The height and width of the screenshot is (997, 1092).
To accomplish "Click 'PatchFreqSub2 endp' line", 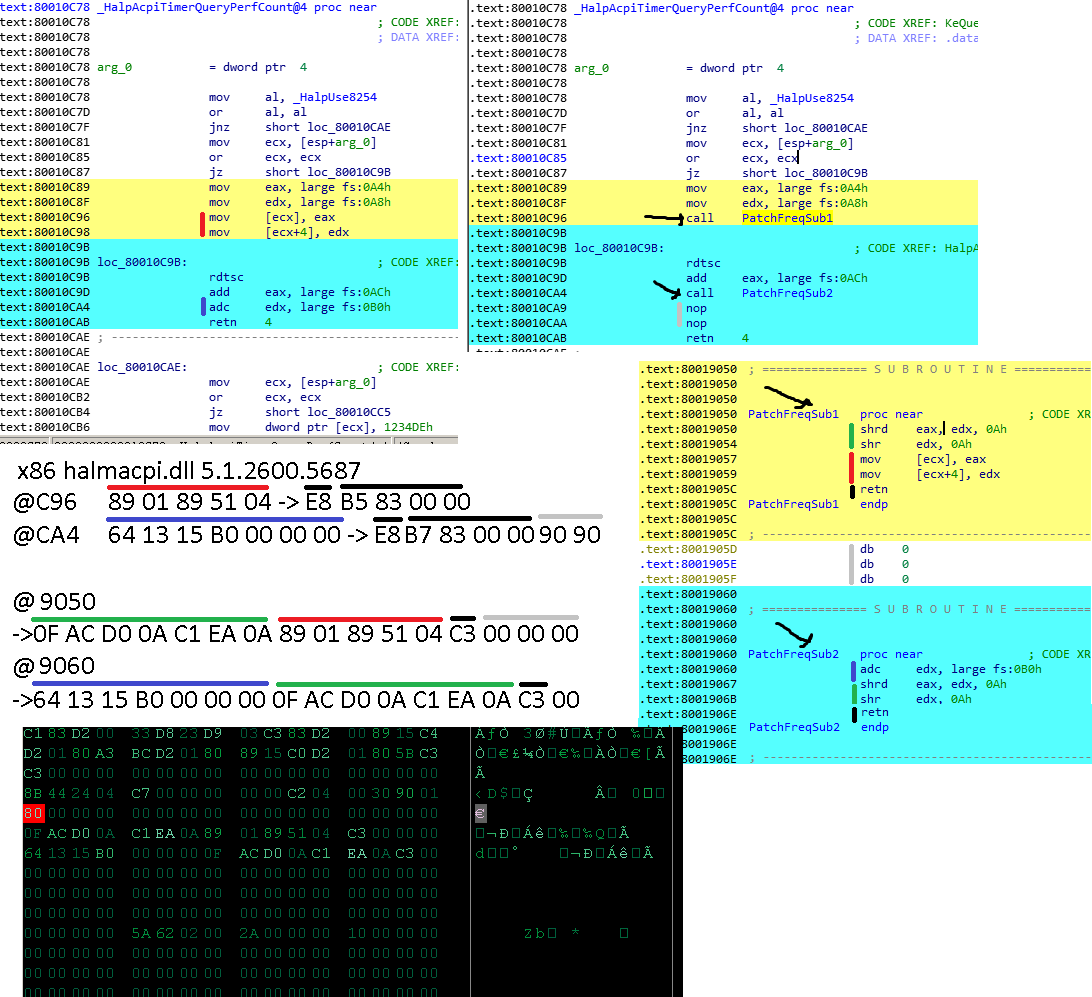I will tap(818, 727).
